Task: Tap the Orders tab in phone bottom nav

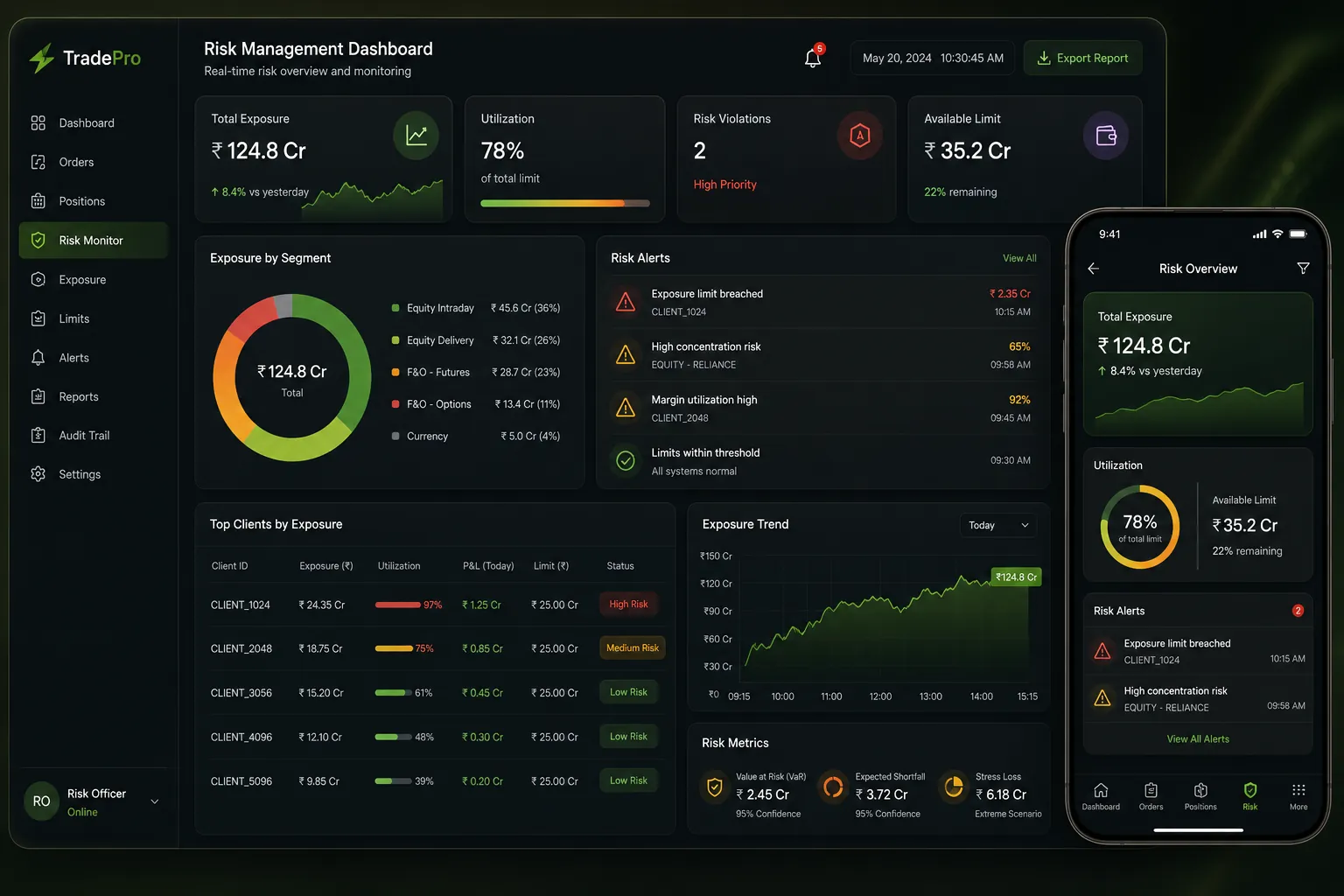Action: click(1151, 796)
